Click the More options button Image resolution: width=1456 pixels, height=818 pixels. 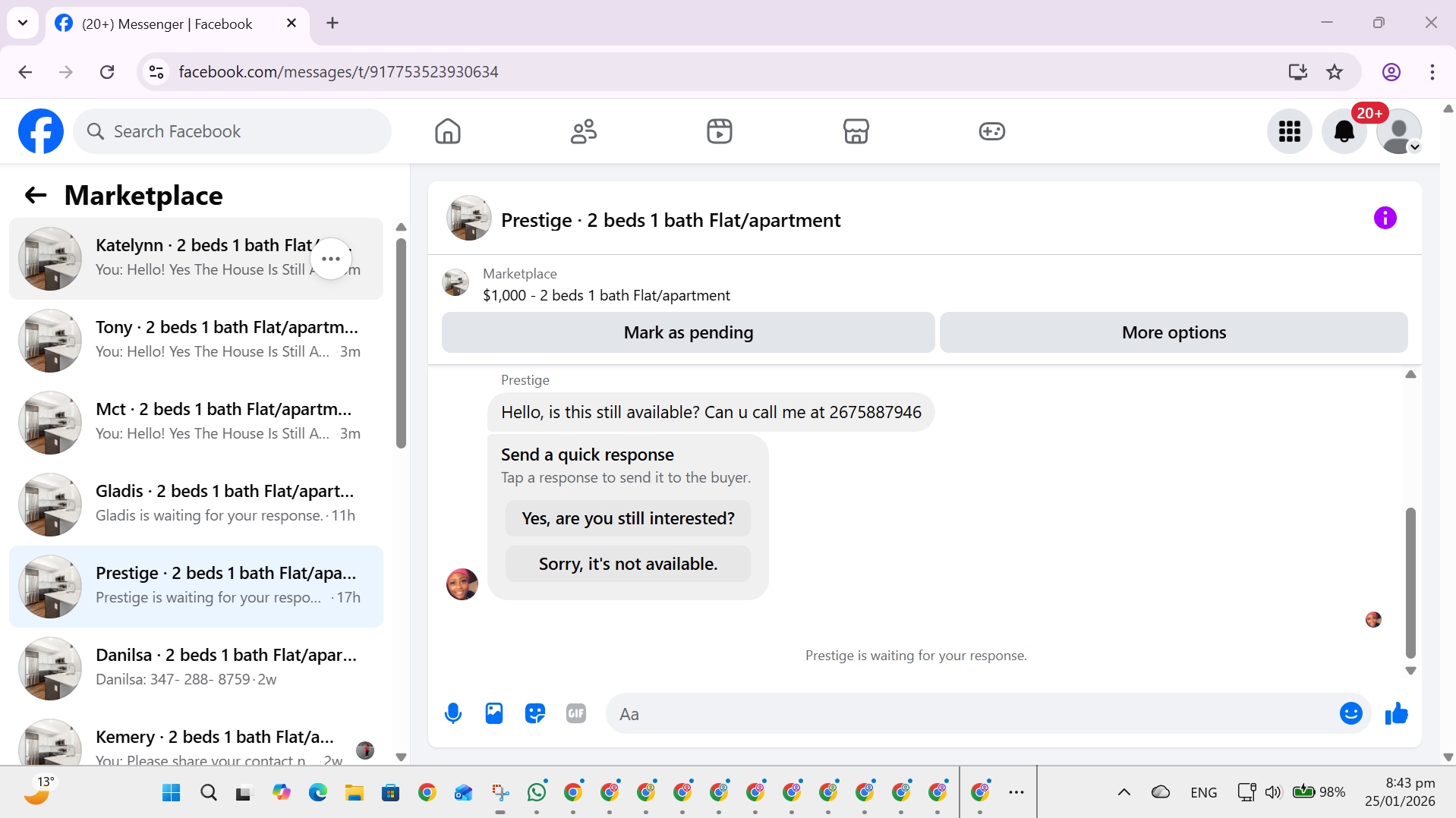(x=1174, y=332)
